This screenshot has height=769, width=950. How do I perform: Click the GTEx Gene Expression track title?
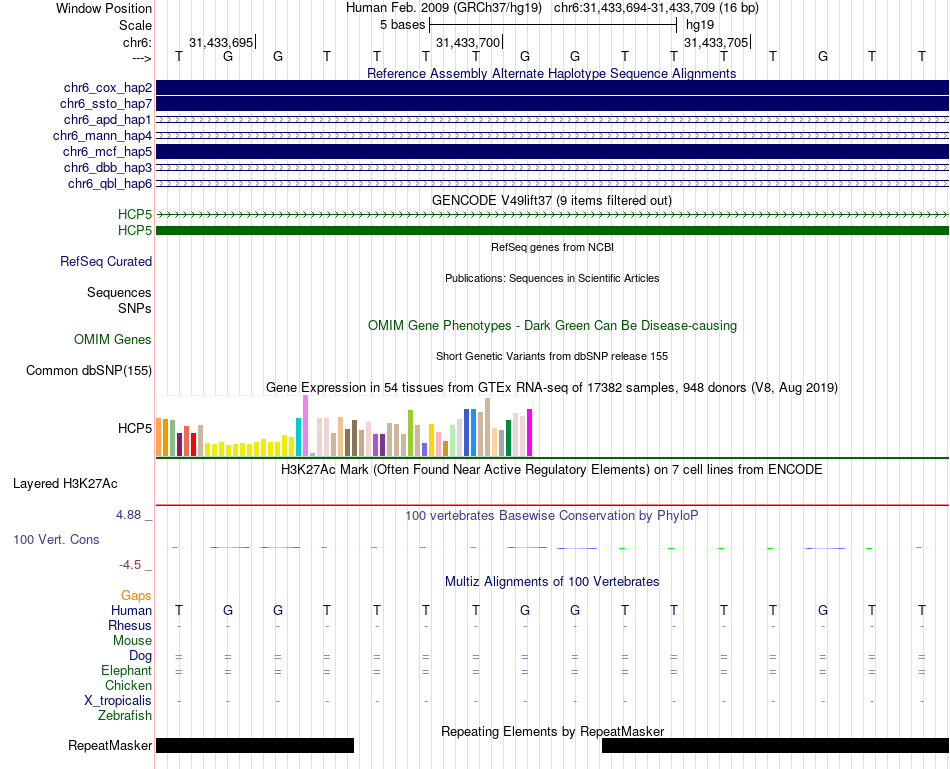pyautogui.click(x=552, y=388)
